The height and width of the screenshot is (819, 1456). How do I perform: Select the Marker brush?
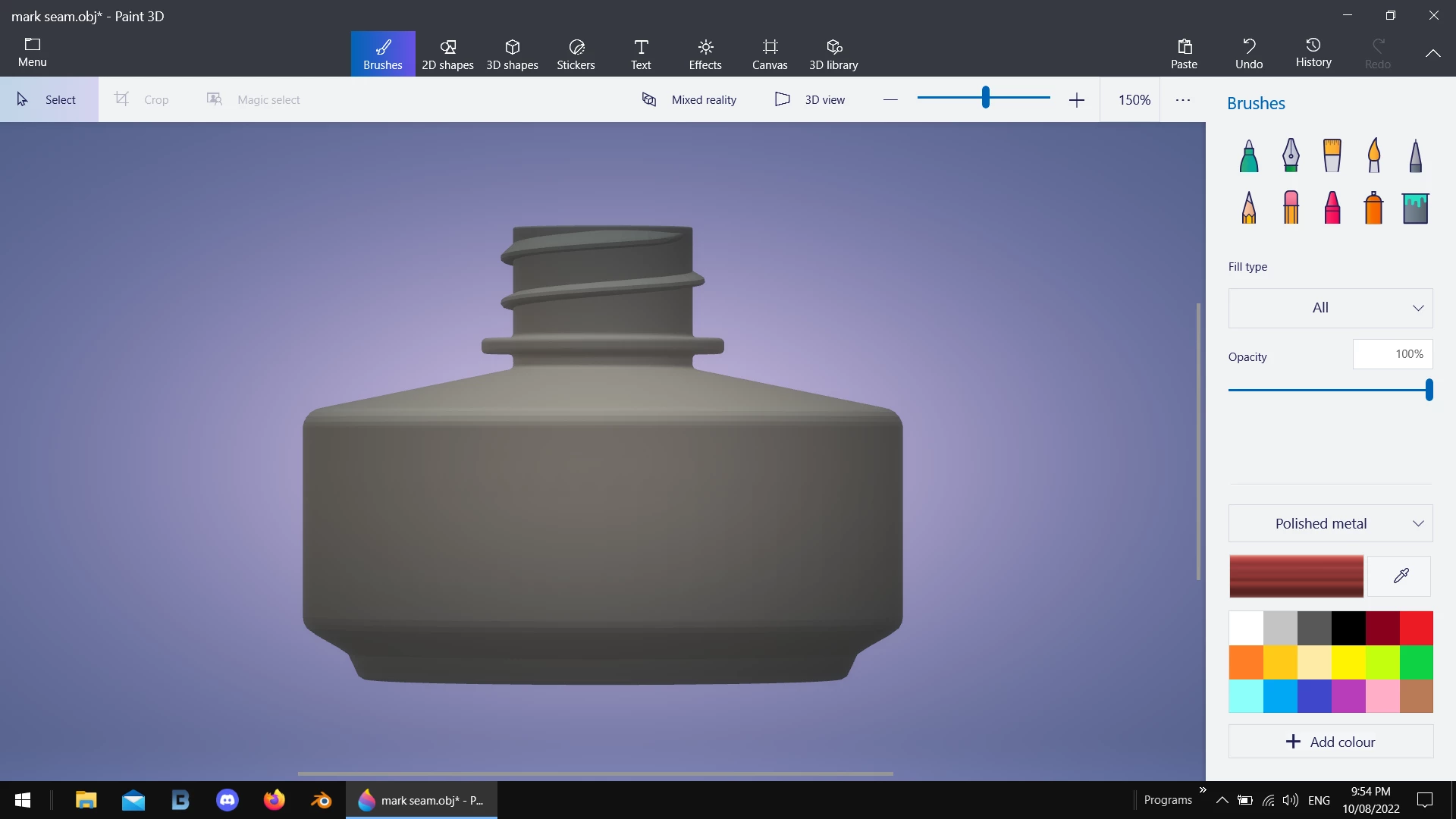point(1248,156)
